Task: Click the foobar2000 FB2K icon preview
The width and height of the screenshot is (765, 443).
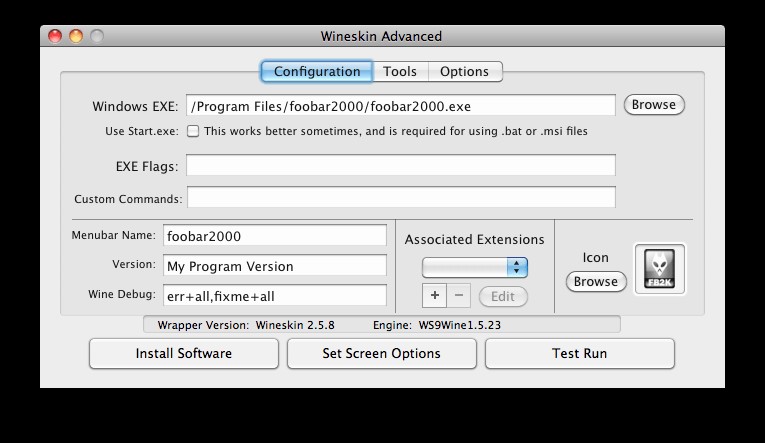Action: [660, 269]
